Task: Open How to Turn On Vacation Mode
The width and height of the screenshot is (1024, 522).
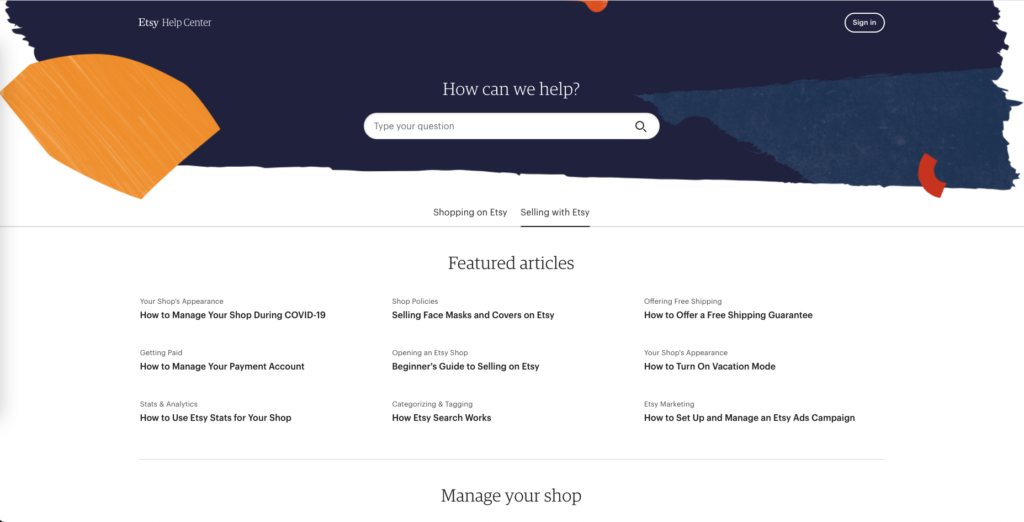Action: 710,367
